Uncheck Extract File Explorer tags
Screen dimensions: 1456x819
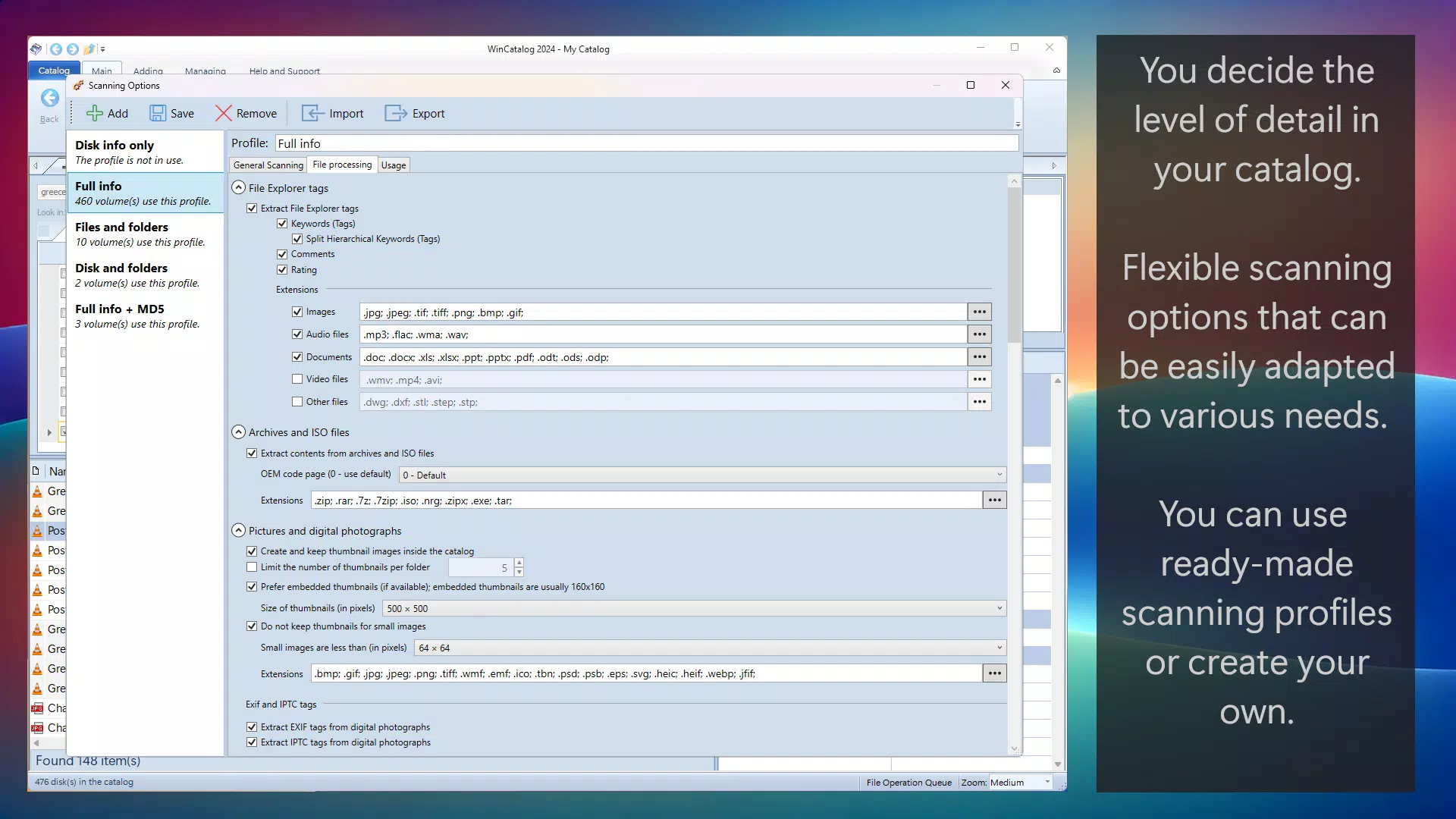pos(252,209)
